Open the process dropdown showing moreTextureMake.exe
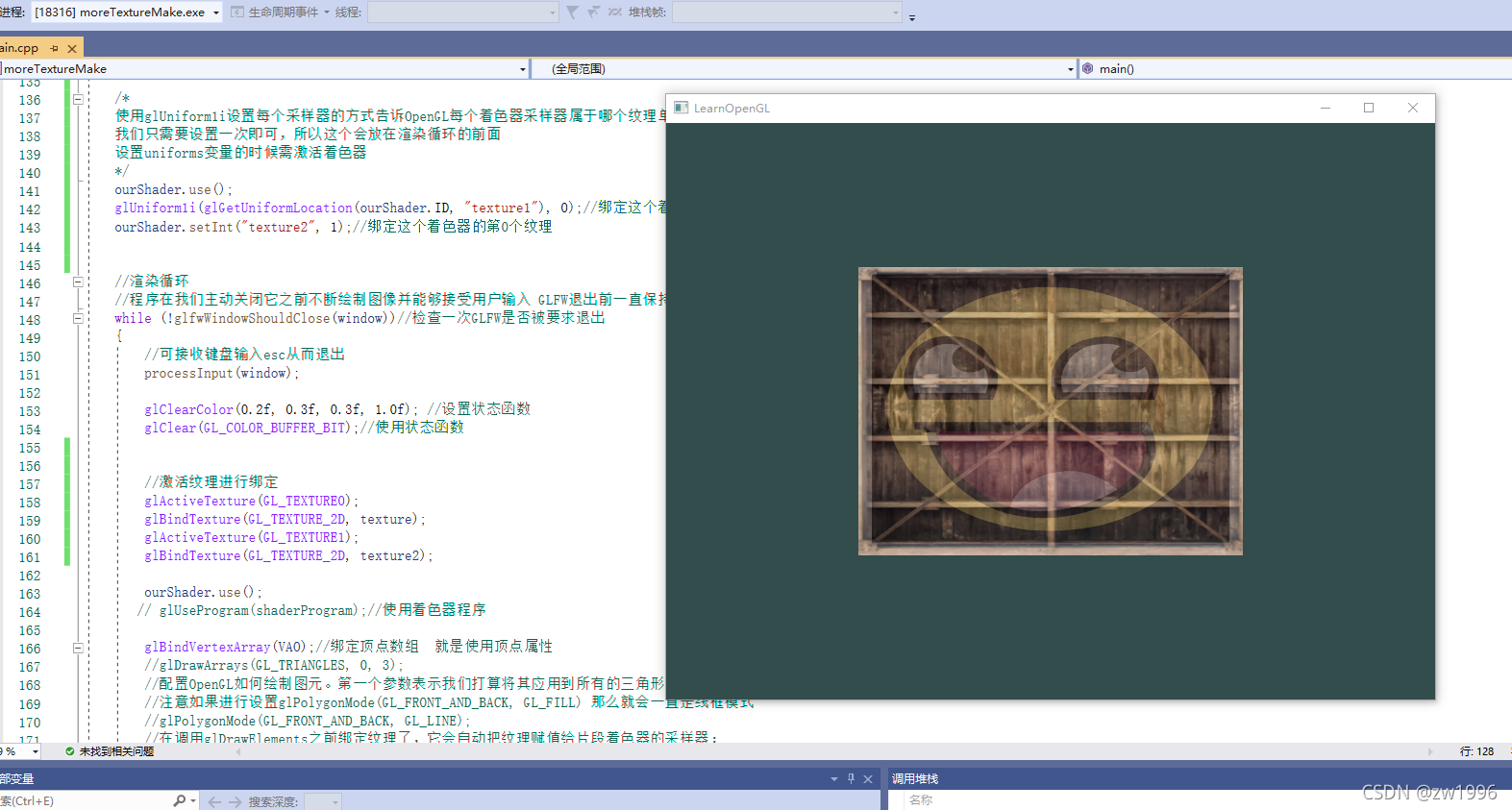The width and height of the screenshot is (1512, 810). click(x=127, y=12)
